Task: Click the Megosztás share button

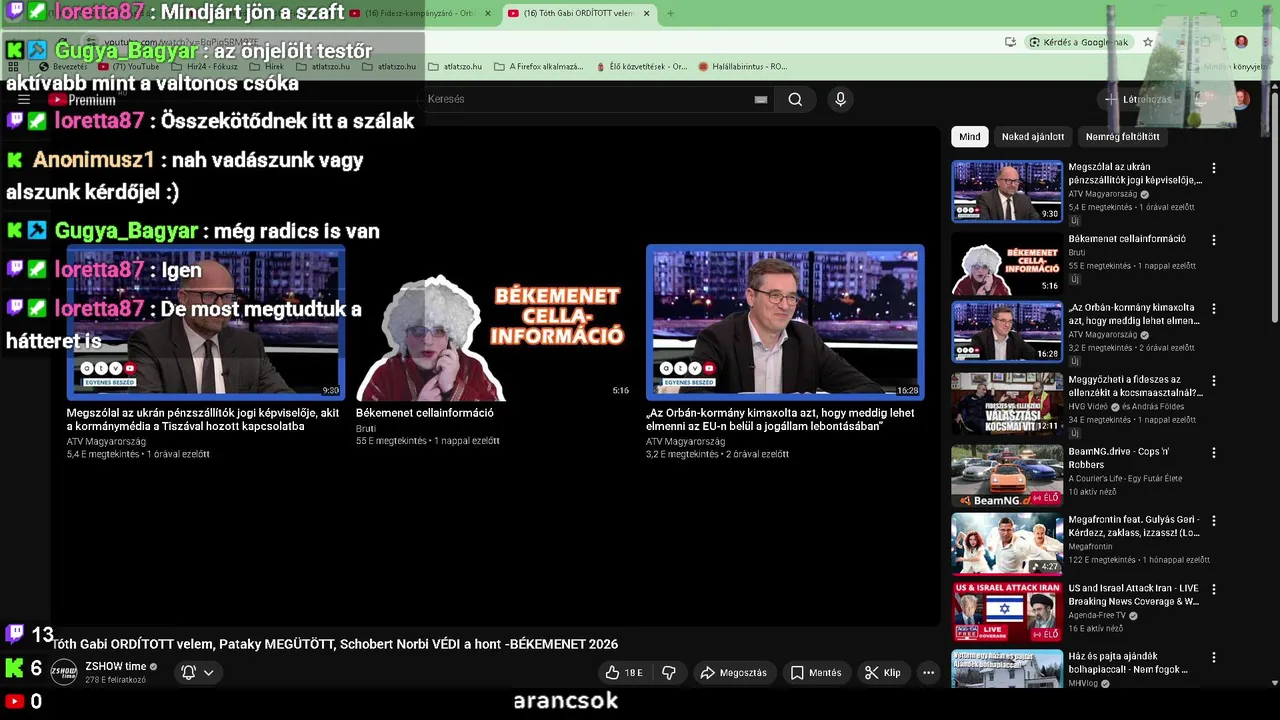Action: (733, 673)
